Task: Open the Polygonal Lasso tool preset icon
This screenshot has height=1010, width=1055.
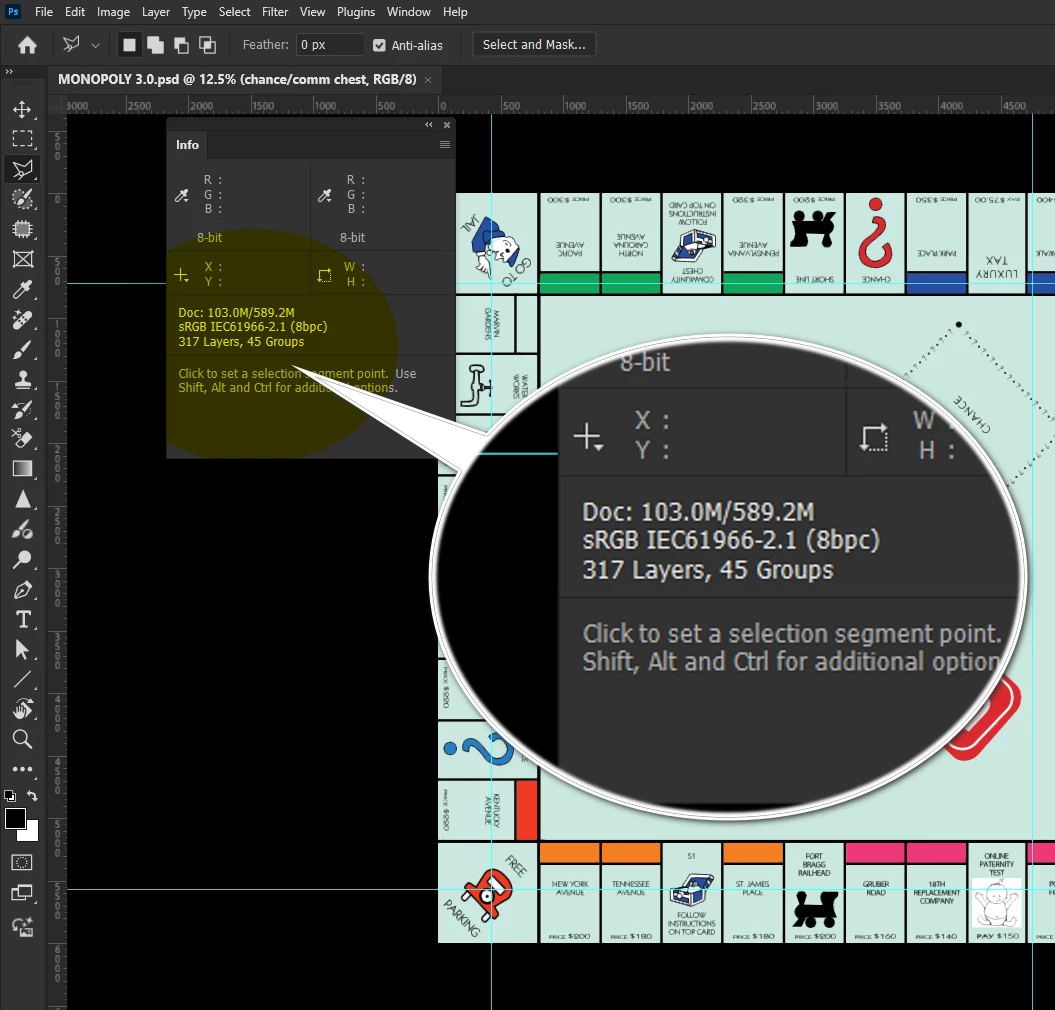Action: tap(71, 44)
